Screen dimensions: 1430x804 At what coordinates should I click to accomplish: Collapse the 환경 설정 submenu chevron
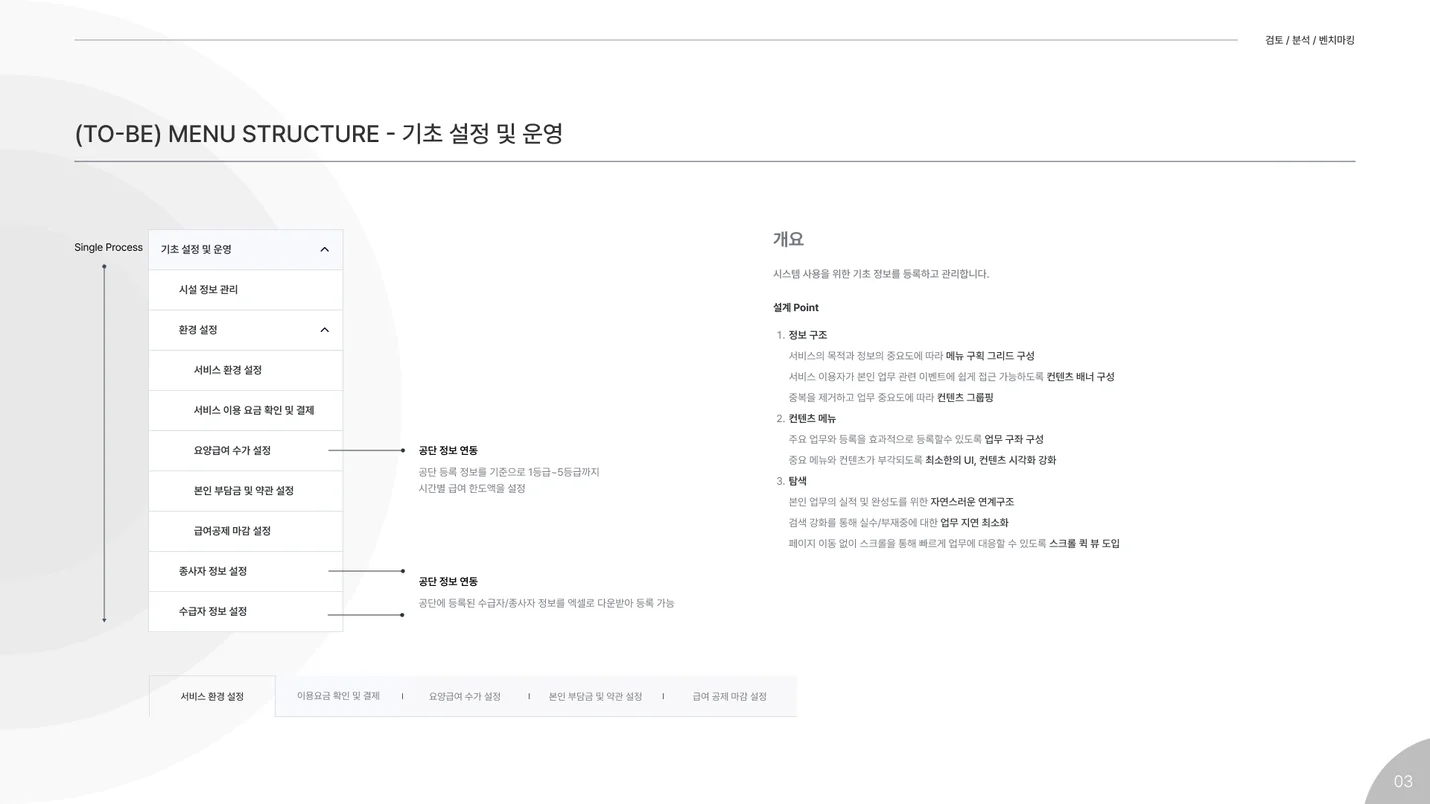point(324,330)
